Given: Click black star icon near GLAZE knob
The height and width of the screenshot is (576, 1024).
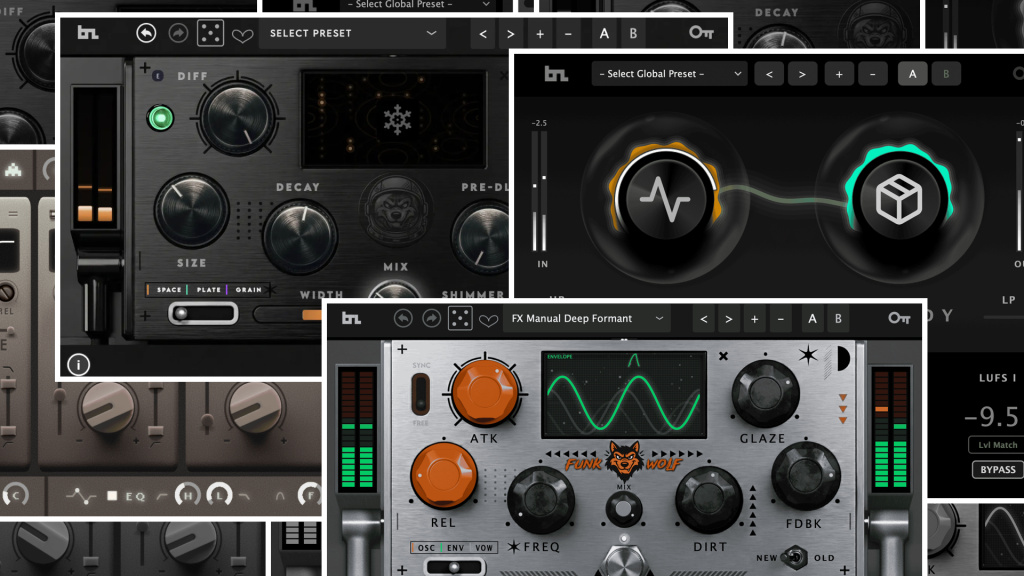Looking at the screenshot, I should 808,355.
